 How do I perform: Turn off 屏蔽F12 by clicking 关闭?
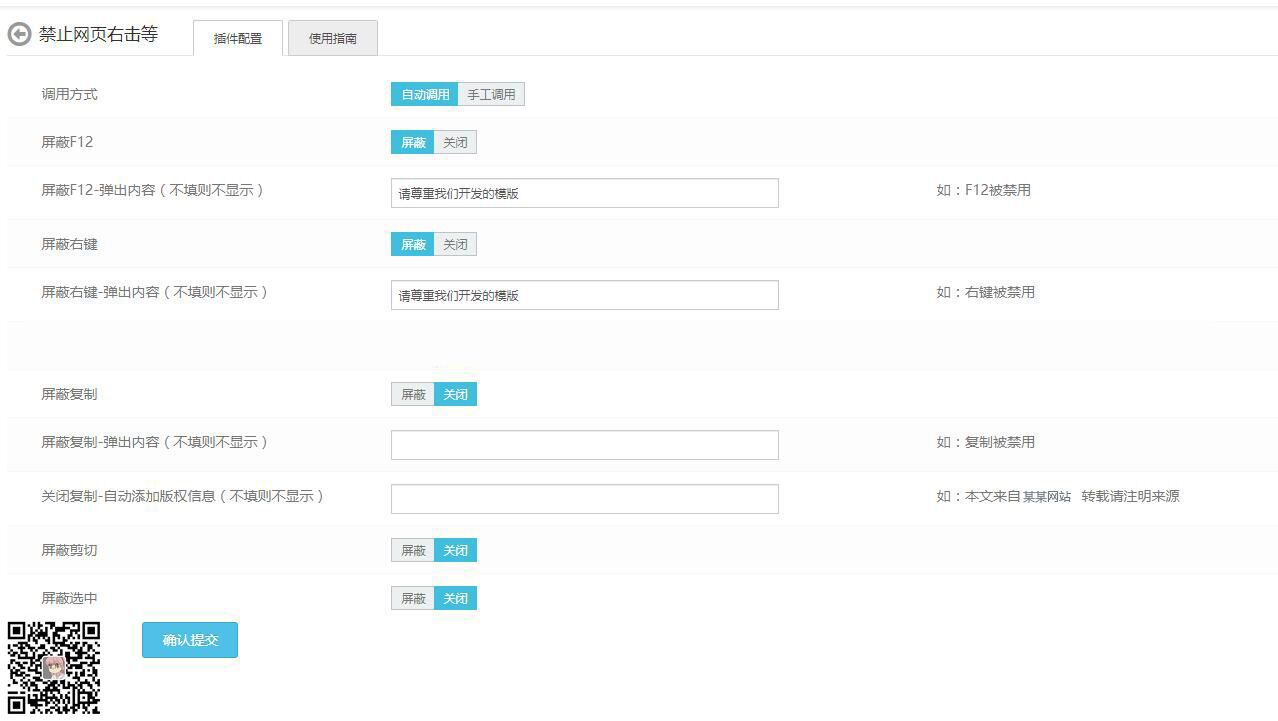point(455,142)
